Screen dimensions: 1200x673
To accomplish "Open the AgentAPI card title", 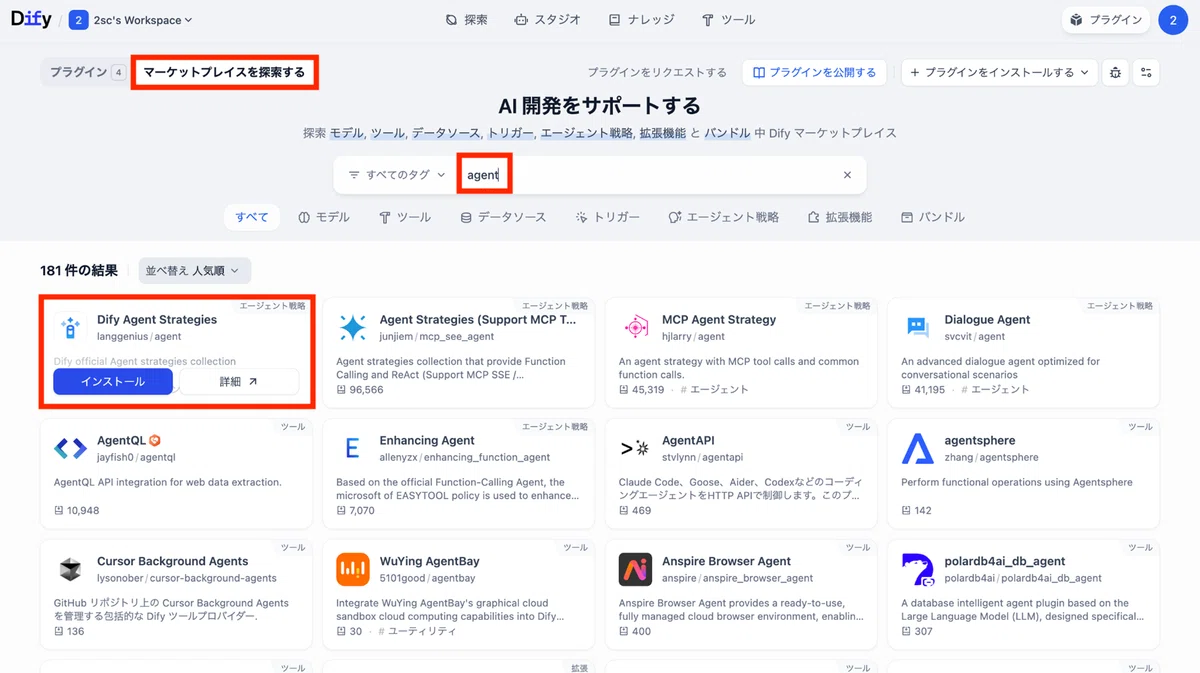I will (x=688, y=440).
